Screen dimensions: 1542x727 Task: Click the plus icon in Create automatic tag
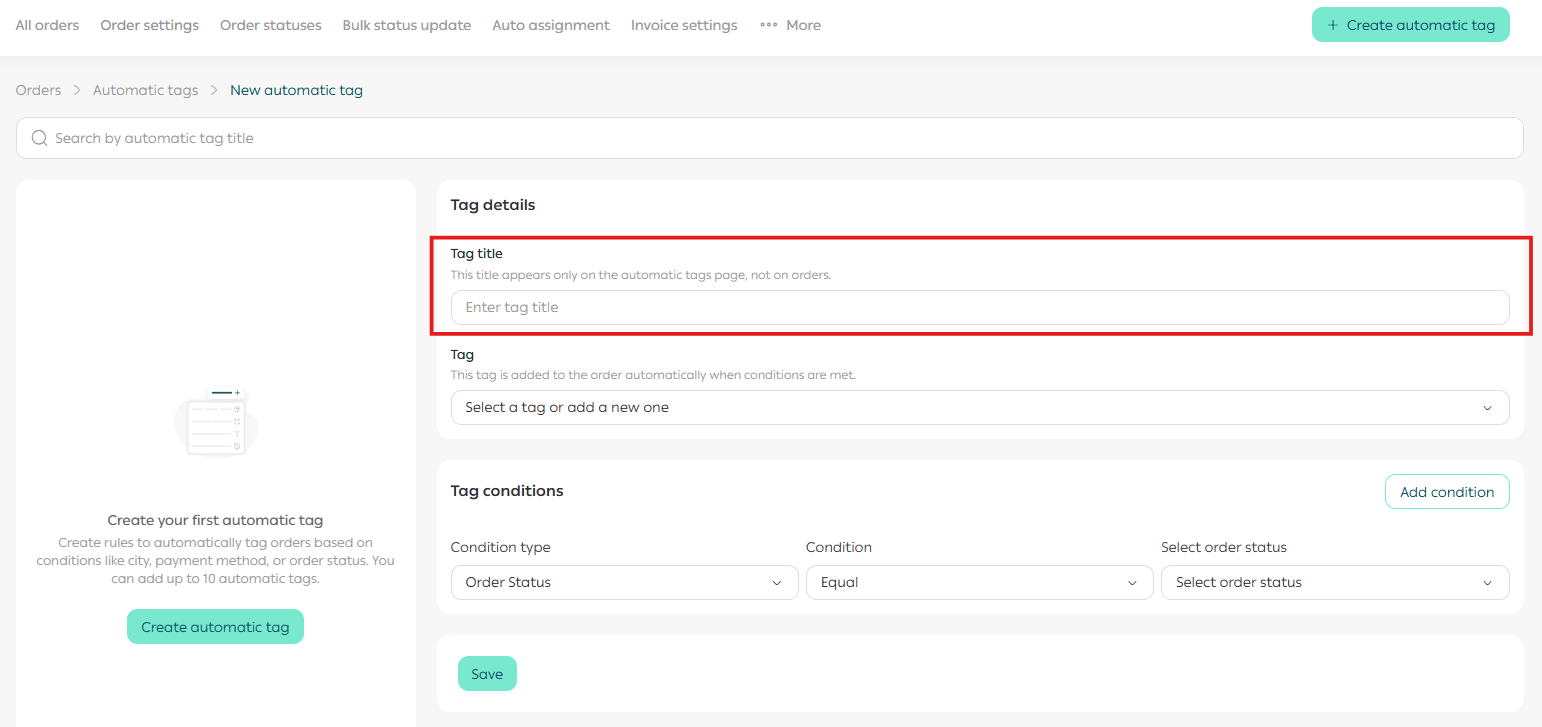[x=1332, y=25]
